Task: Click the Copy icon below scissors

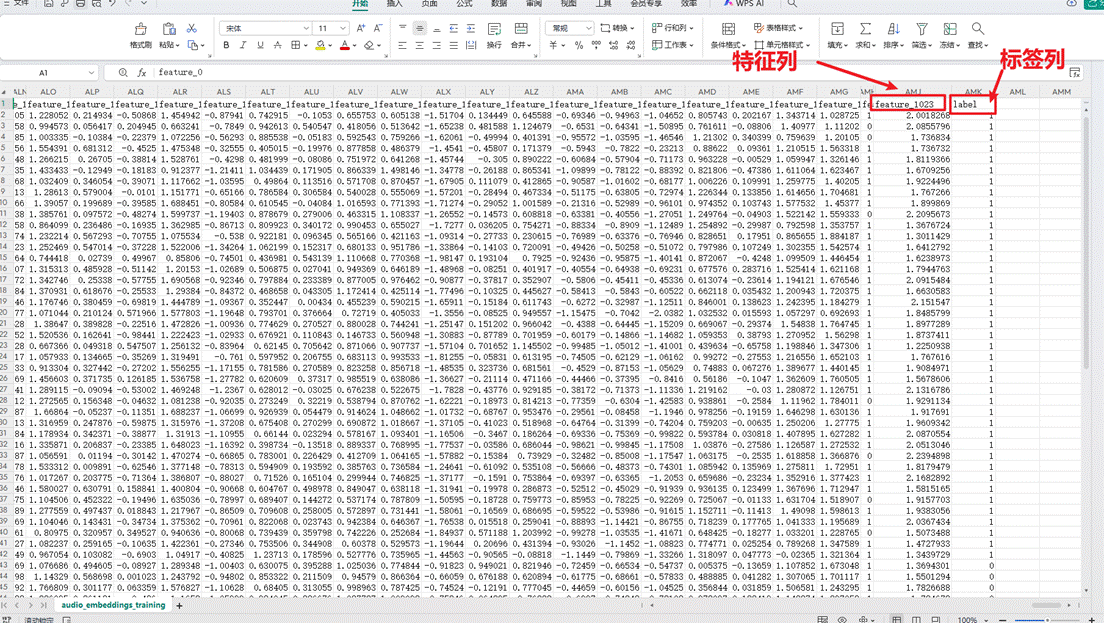Action: click(193, 45)
